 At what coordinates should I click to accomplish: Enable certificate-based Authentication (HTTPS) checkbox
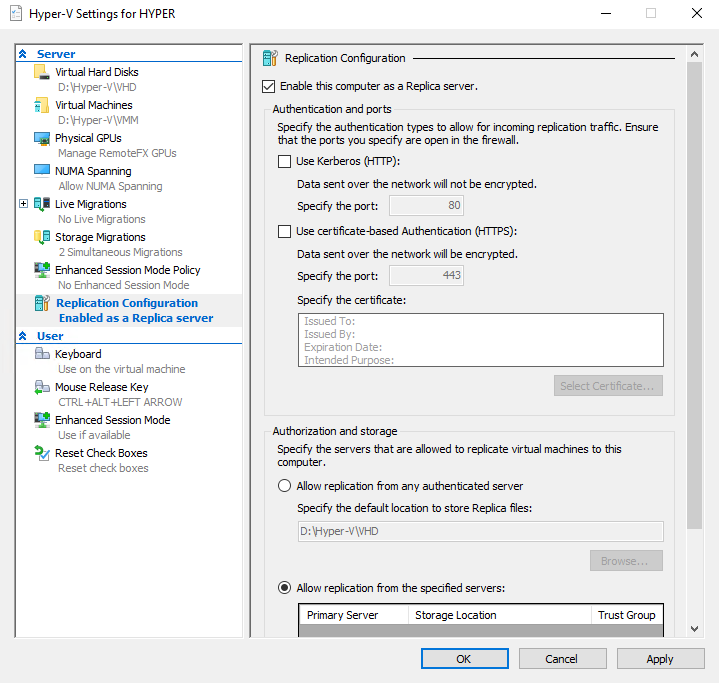pyautogui.click(x=284, y=231)
